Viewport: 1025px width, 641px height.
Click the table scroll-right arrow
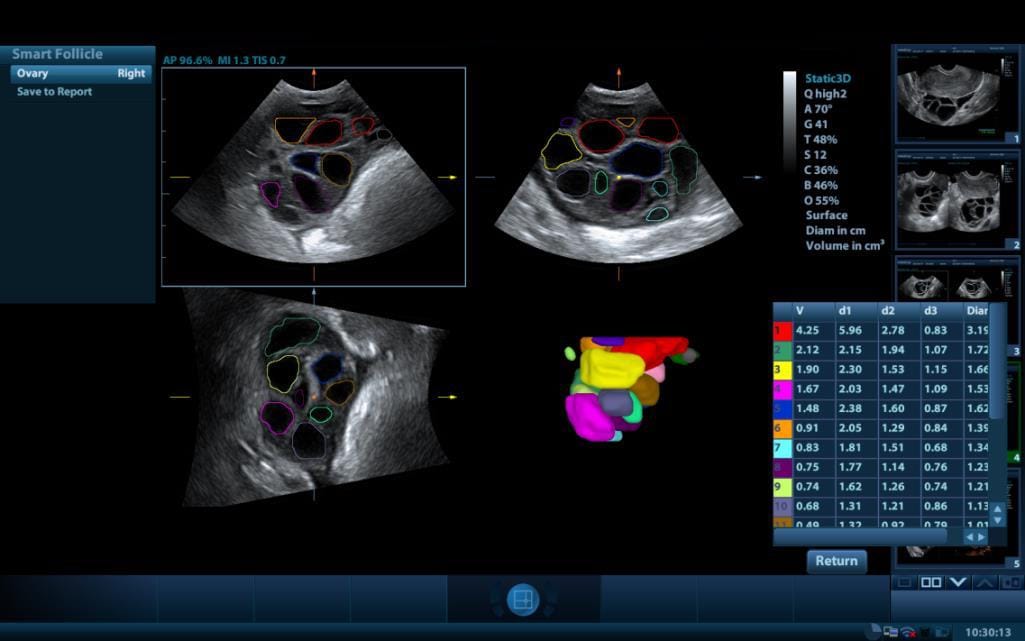[x=981, y=537]
